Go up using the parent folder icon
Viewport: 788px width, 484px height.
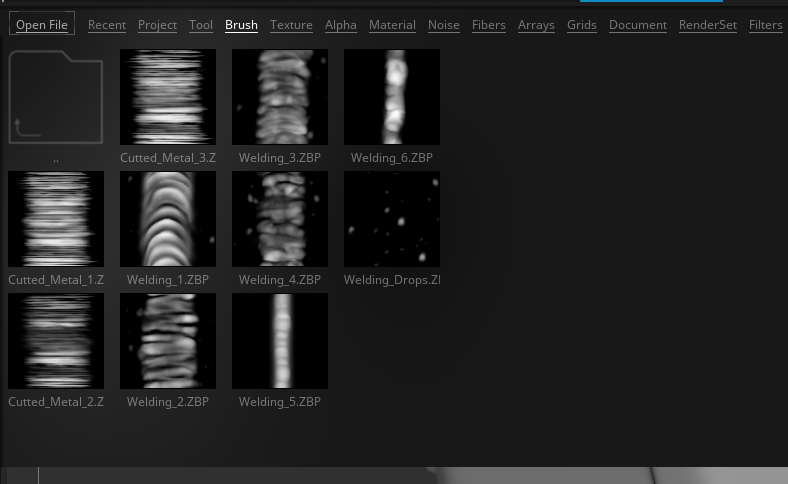click(56, 97)
